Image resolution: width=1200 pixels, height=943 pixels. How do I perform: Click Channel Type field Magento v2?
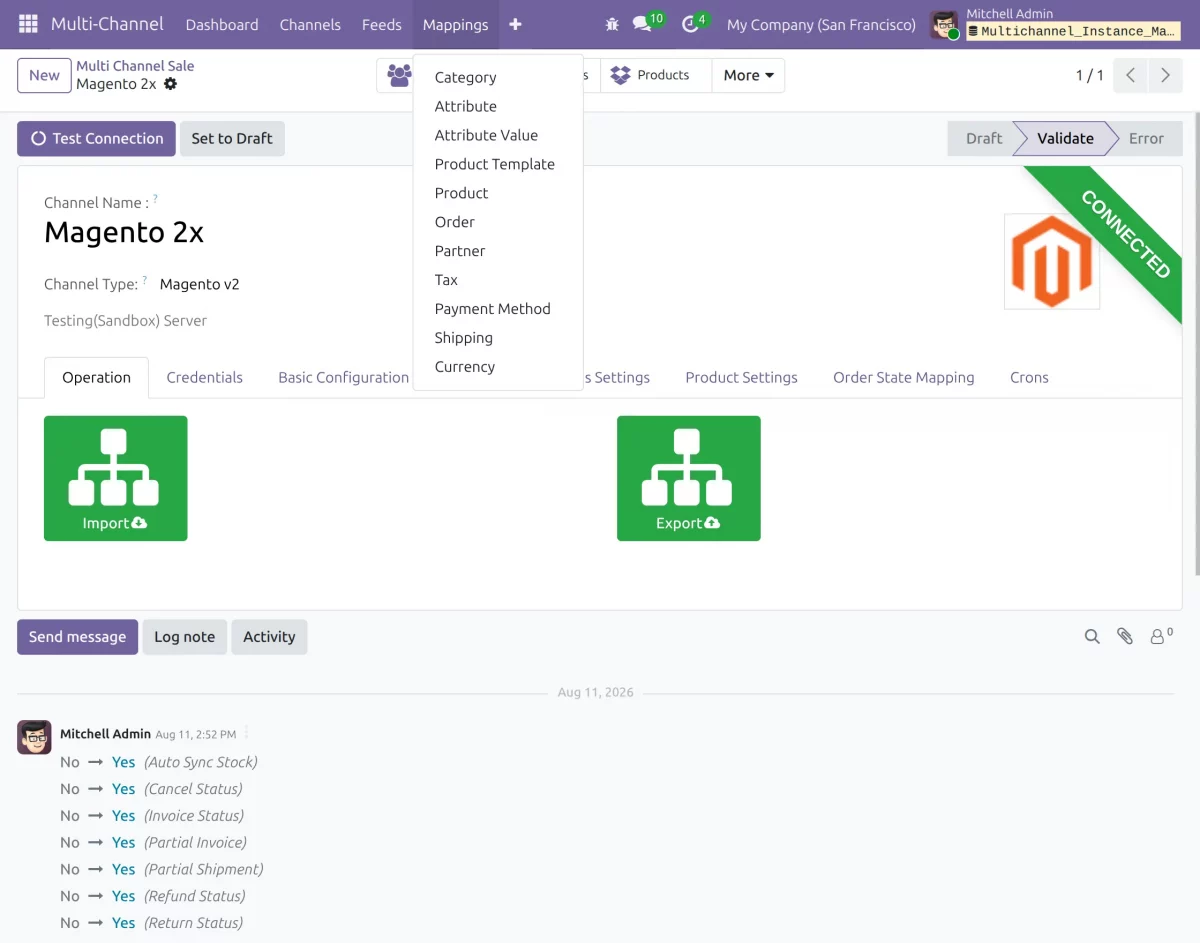click(200, 284)
